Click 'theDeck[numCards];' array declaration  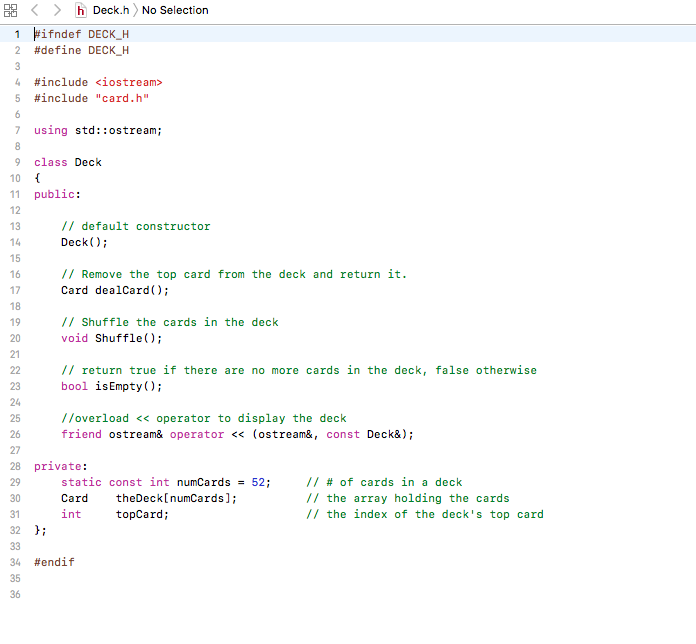click(x=176, y=498)
